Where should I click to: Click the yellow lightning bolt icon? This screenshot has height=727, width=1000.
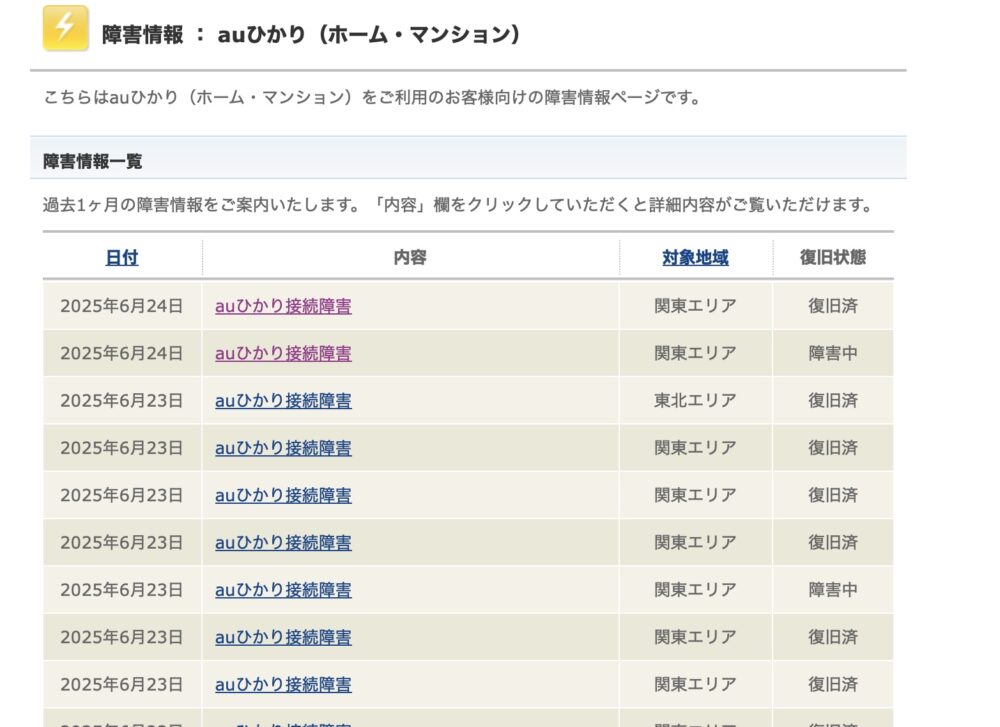pyautogui.click(x=65, y=28)
